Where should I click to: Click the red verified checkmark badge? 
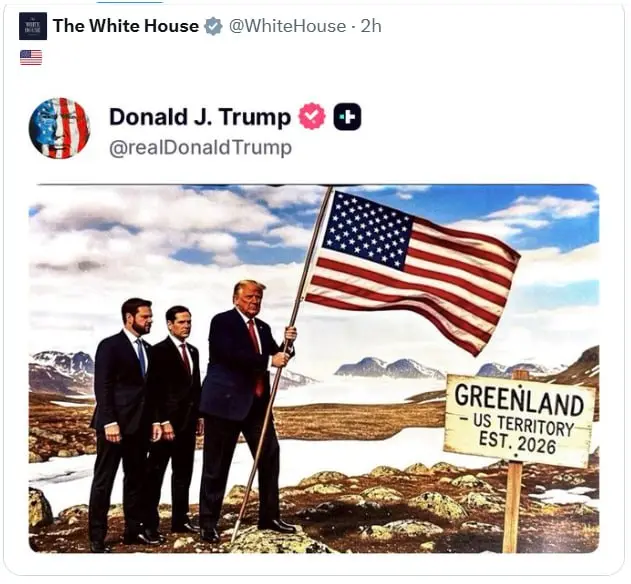pos(312,116)
